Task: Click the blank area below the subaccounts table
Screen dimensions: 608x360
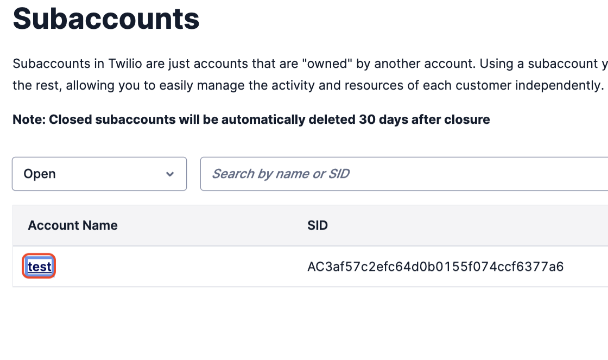Action: [310, 324]
